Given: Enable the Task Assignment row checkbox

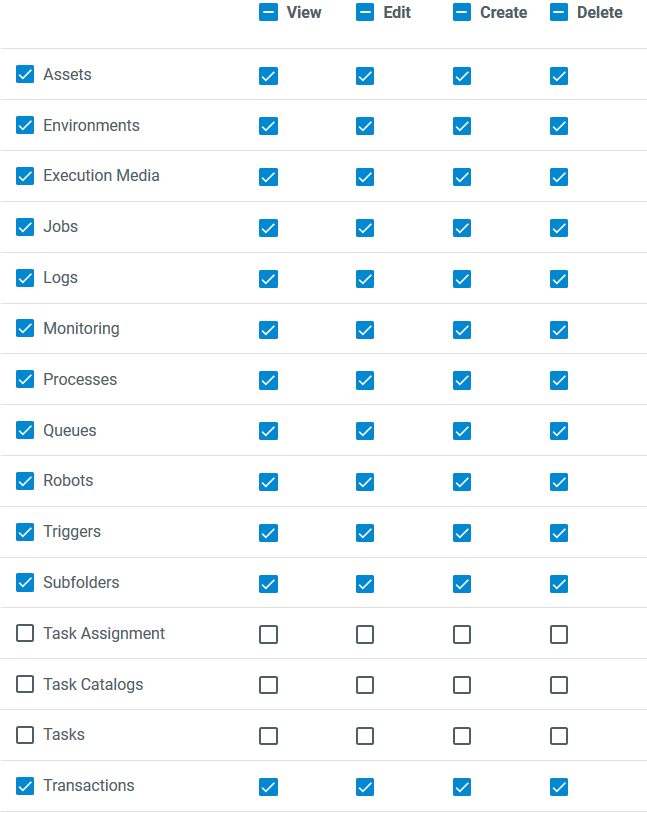Looking at the screenshot, I should pos(25,634).
